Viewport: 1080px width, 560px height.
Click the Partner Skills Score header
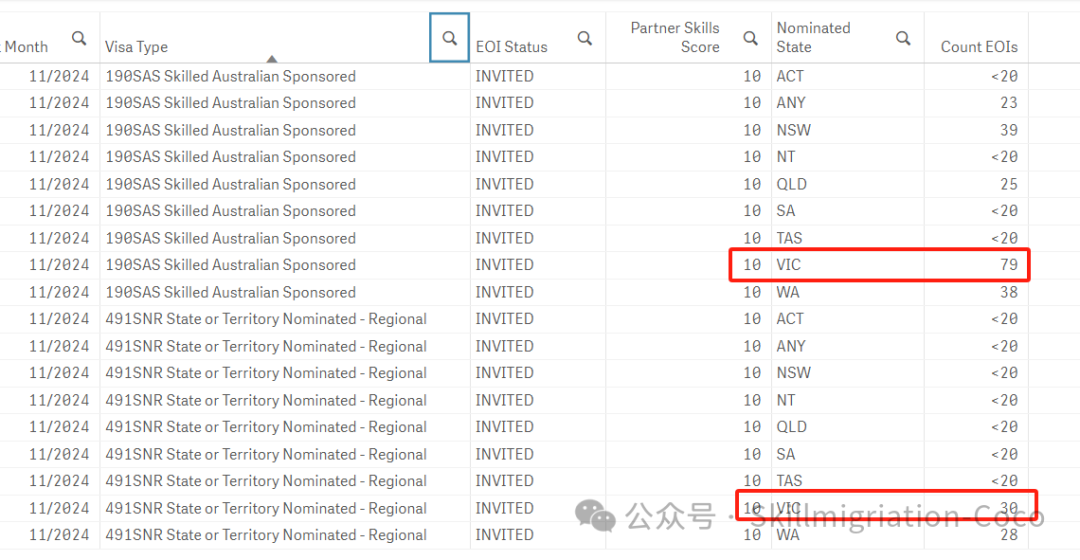tap(675, 37)
